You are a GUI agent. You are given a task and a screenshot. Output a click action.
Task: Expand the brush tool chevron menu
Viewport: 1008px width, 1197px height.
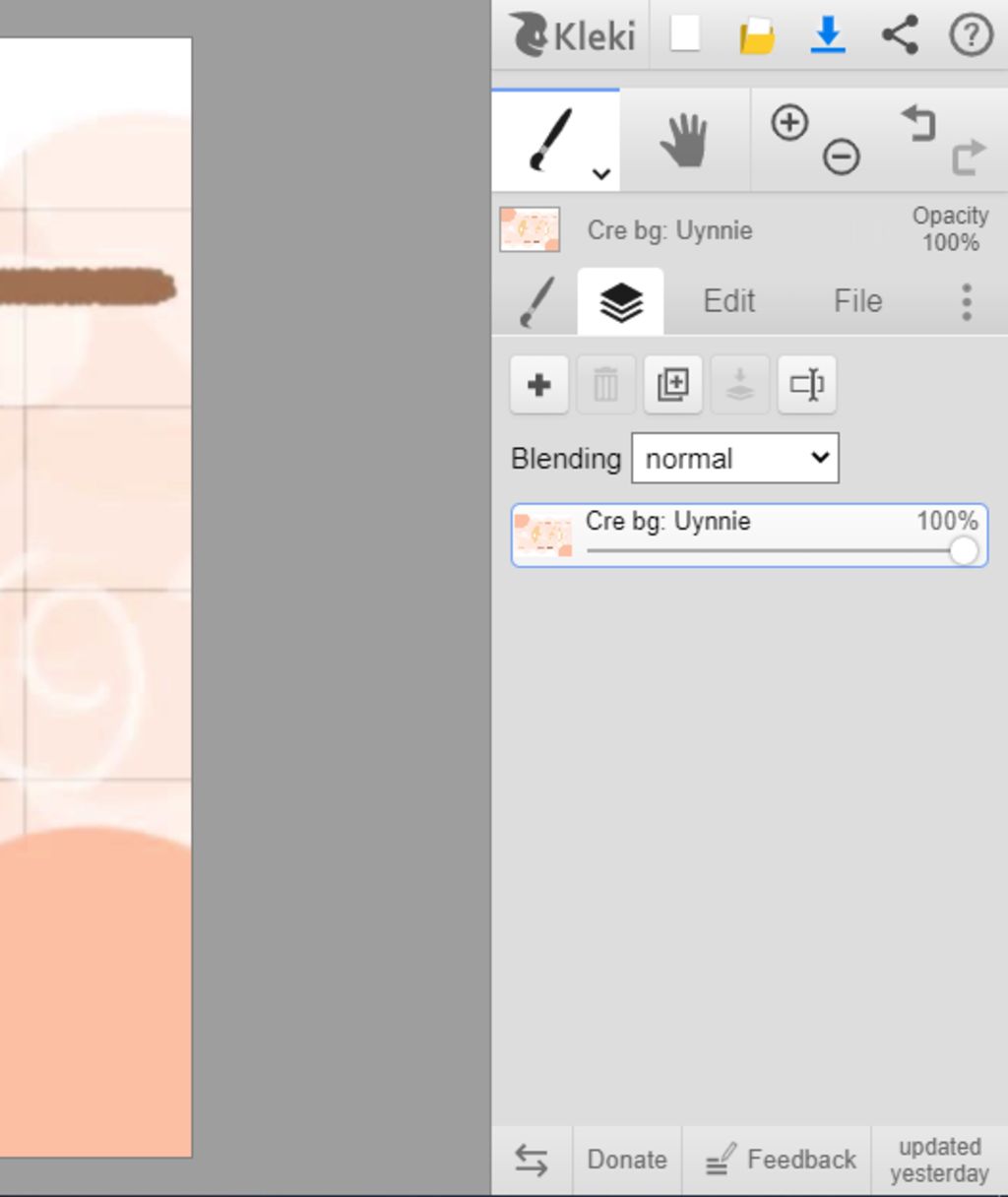pyautogui.click(x=601, y=174)
